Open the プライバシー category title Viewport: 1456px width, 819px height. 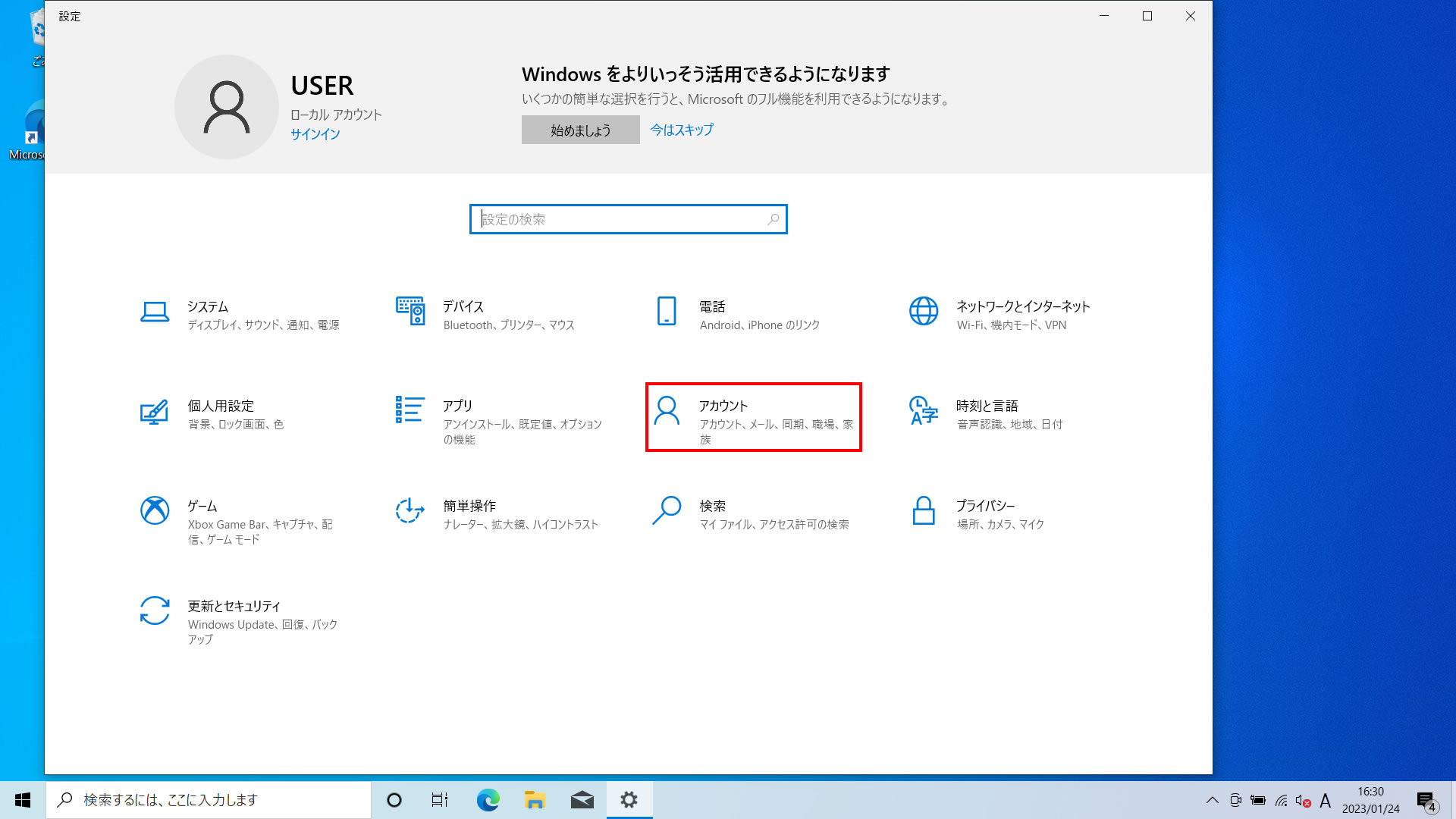click(986, 506)
